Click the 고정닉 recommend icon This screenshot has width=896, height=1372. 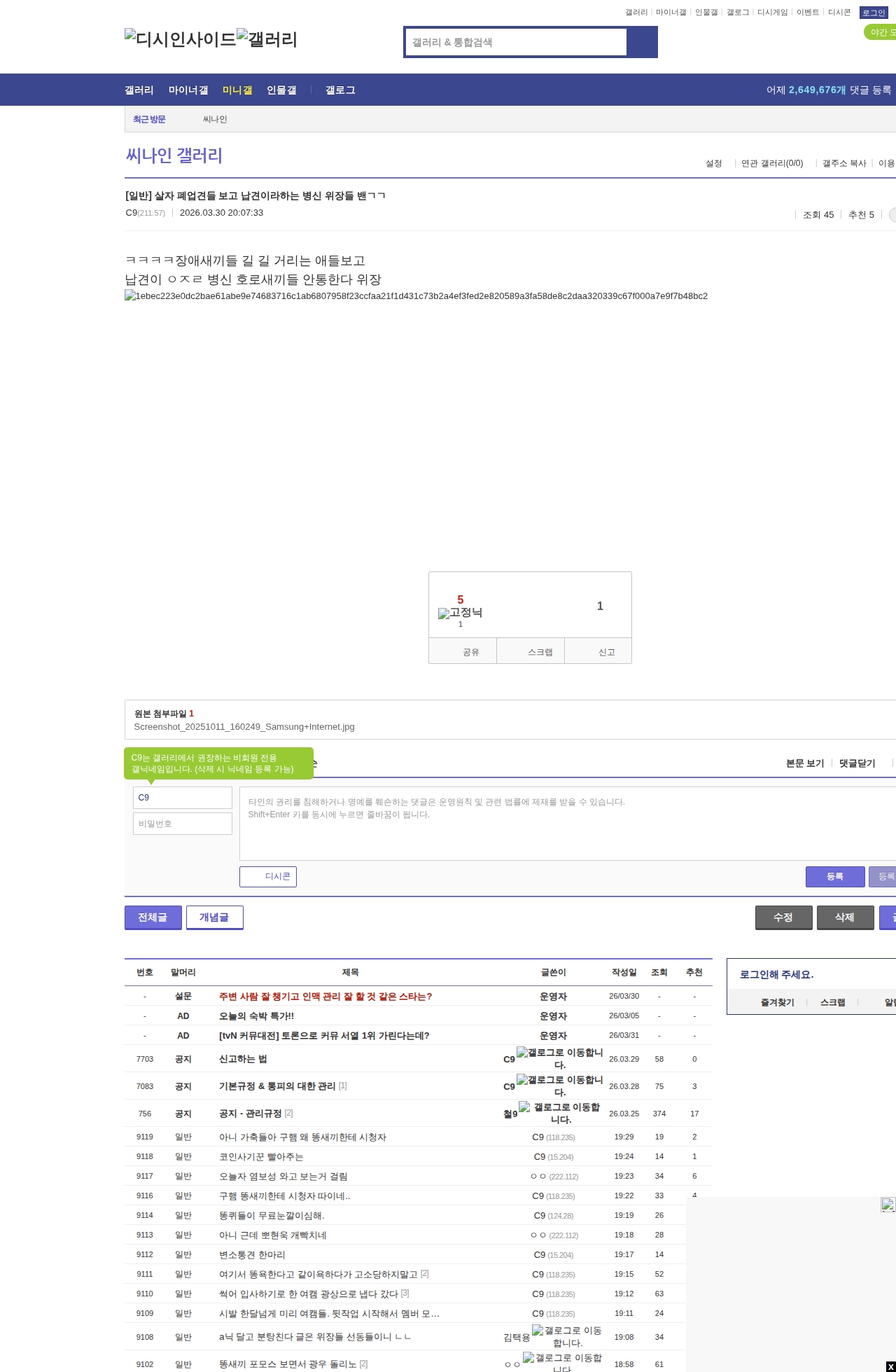(460, 613)
